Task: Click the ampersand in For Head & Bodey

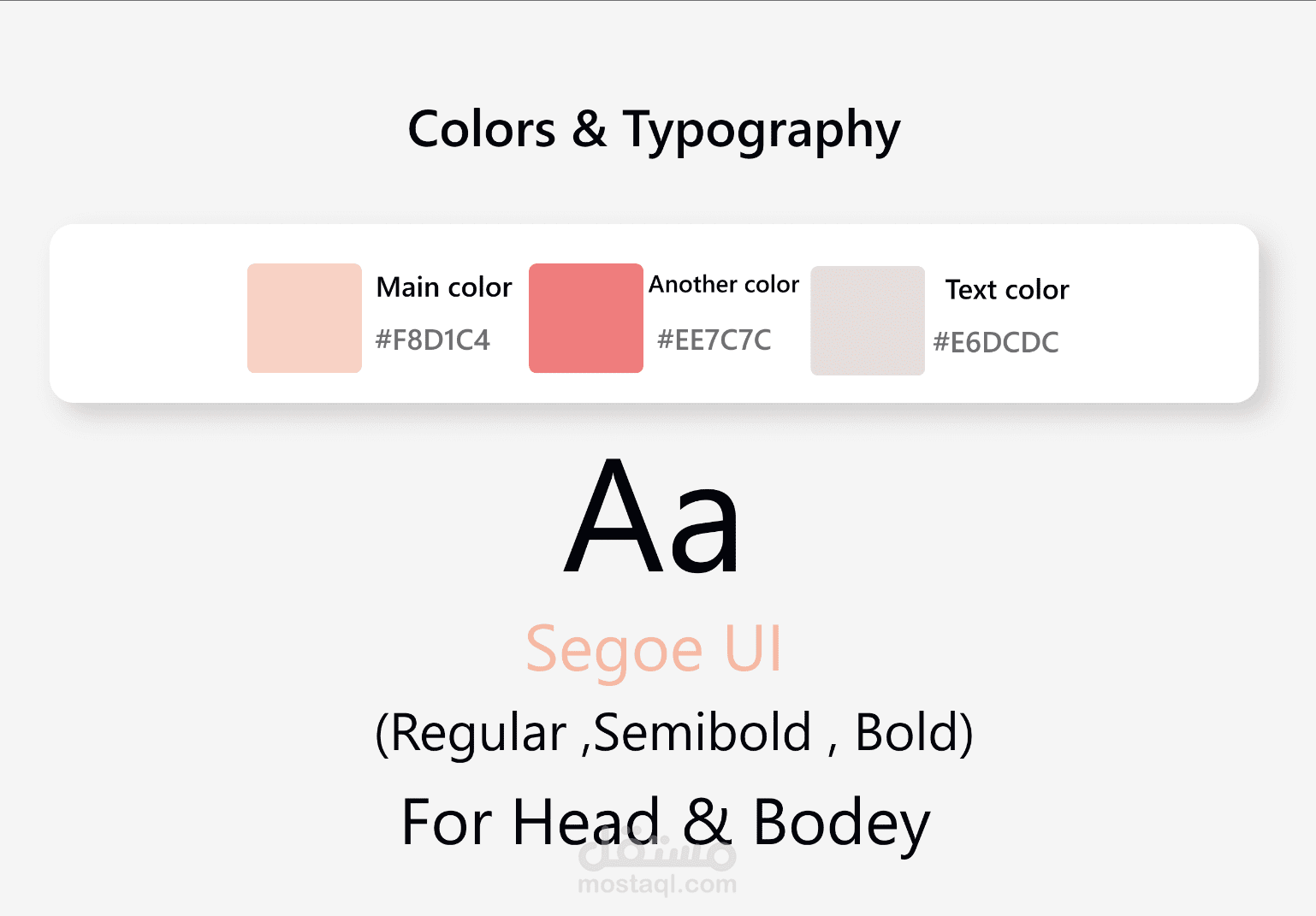Action: [x=708, y=822]
